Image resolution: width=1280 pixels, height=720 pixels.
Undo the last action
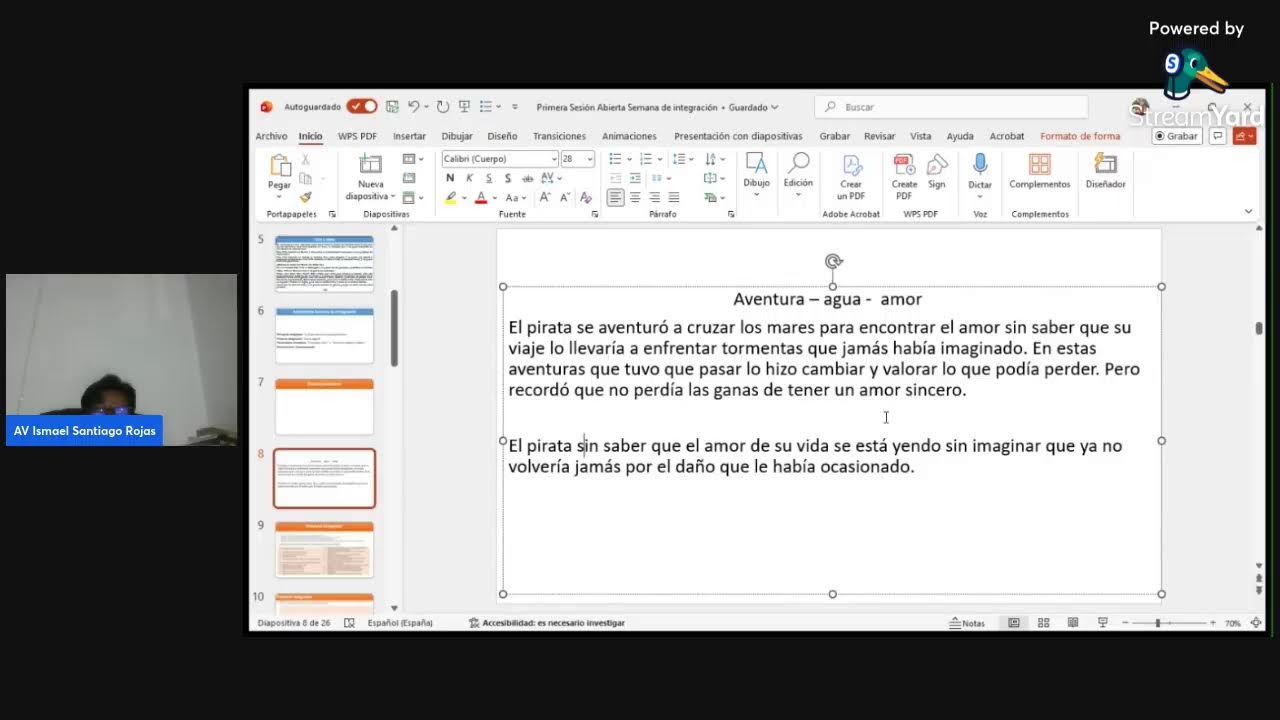(412, 107)
